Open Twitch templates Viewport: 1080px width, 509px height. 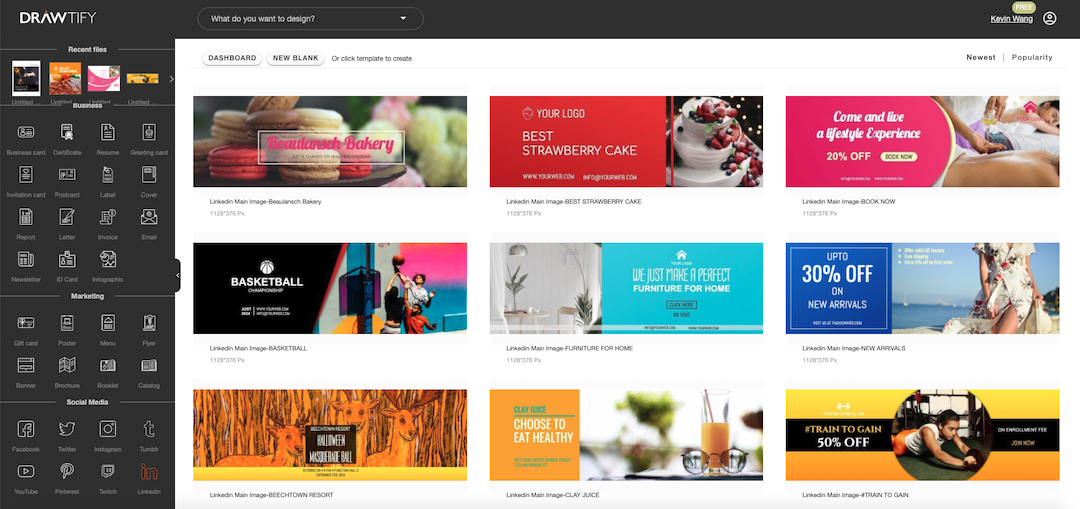click(x=107, y=471)
